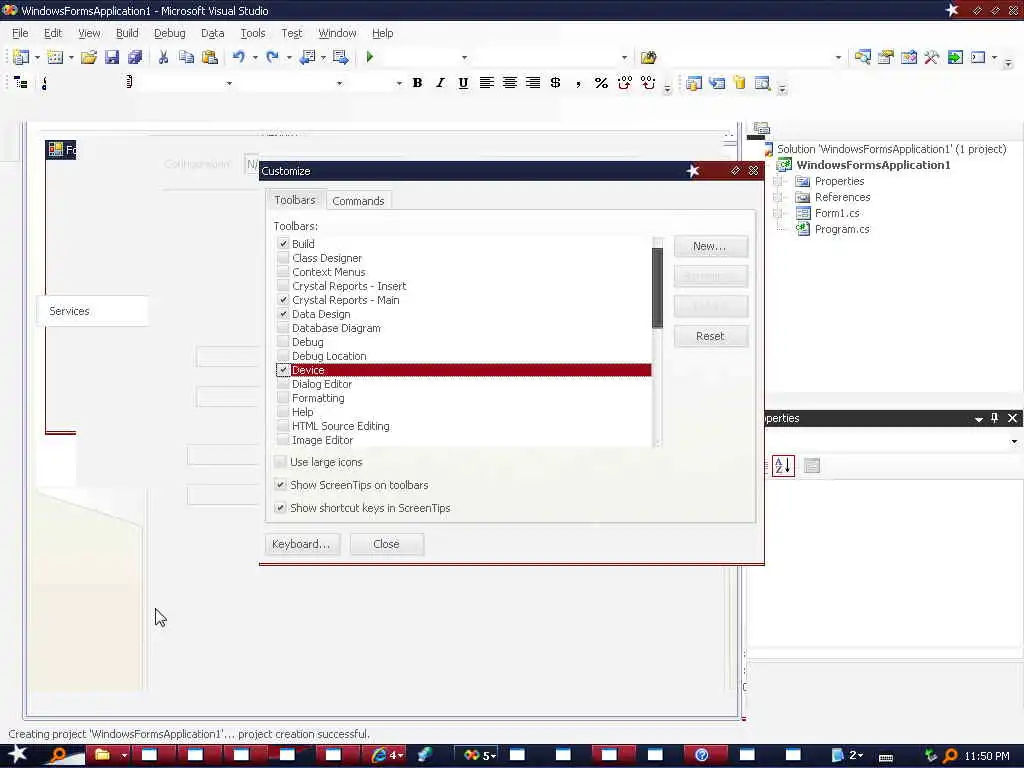Open Solution Explorer from the toolbar icon

coord(863,57)
